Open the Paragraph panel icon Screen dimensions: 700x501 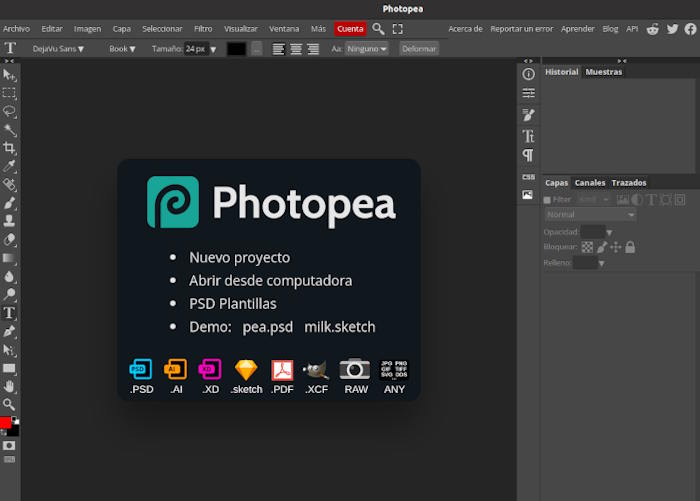pyautogui.click(x=529, y=155)
